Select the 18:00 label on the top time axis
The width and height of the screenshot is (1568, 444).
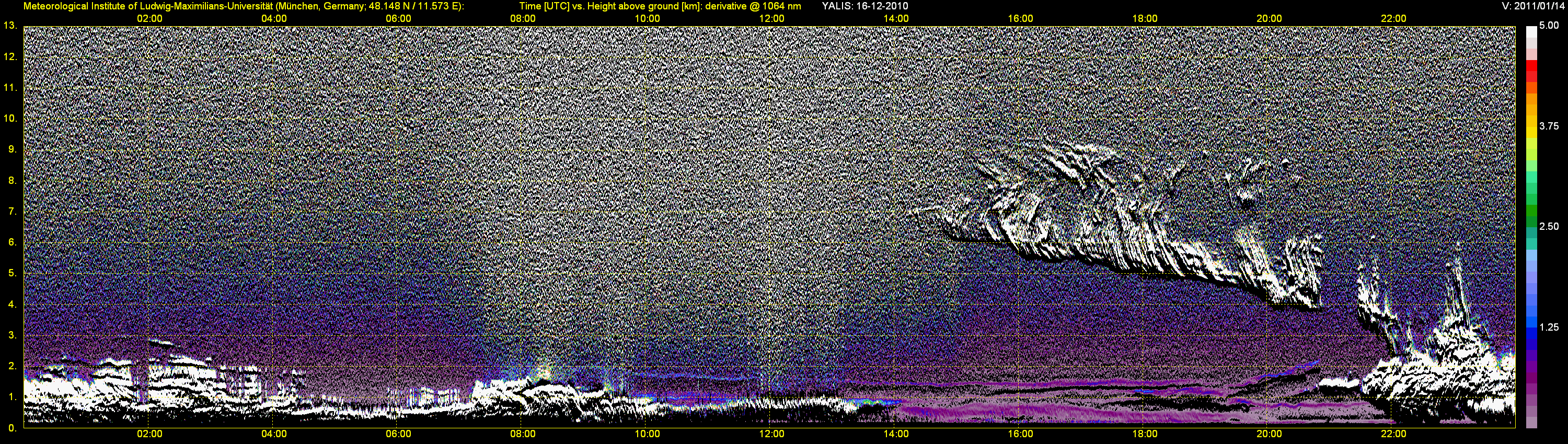(1145, 19)
